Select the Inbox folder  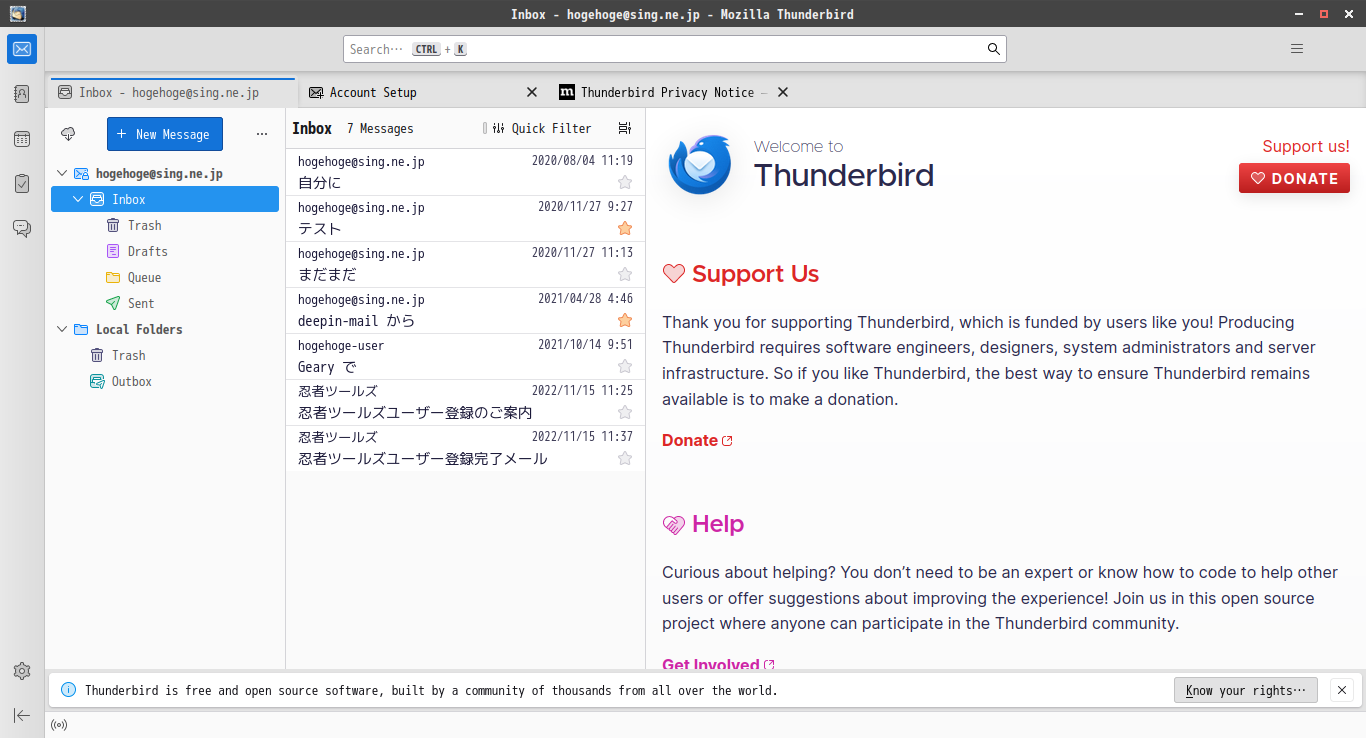tap(165, 199)
